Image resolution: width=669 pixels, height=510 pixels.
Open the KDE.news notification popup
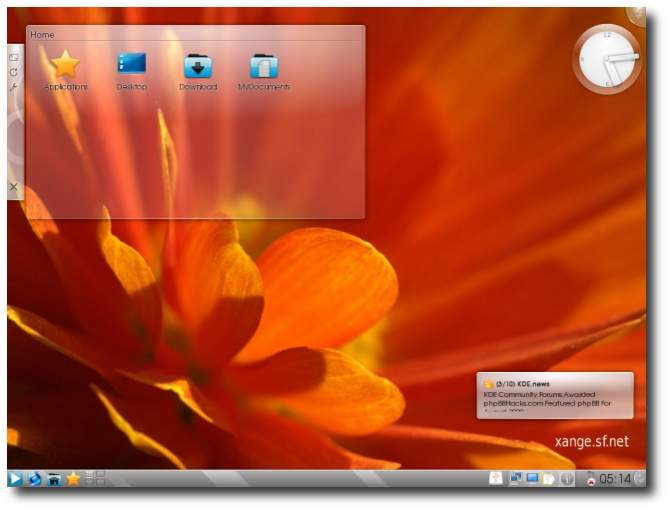(555, 395)
